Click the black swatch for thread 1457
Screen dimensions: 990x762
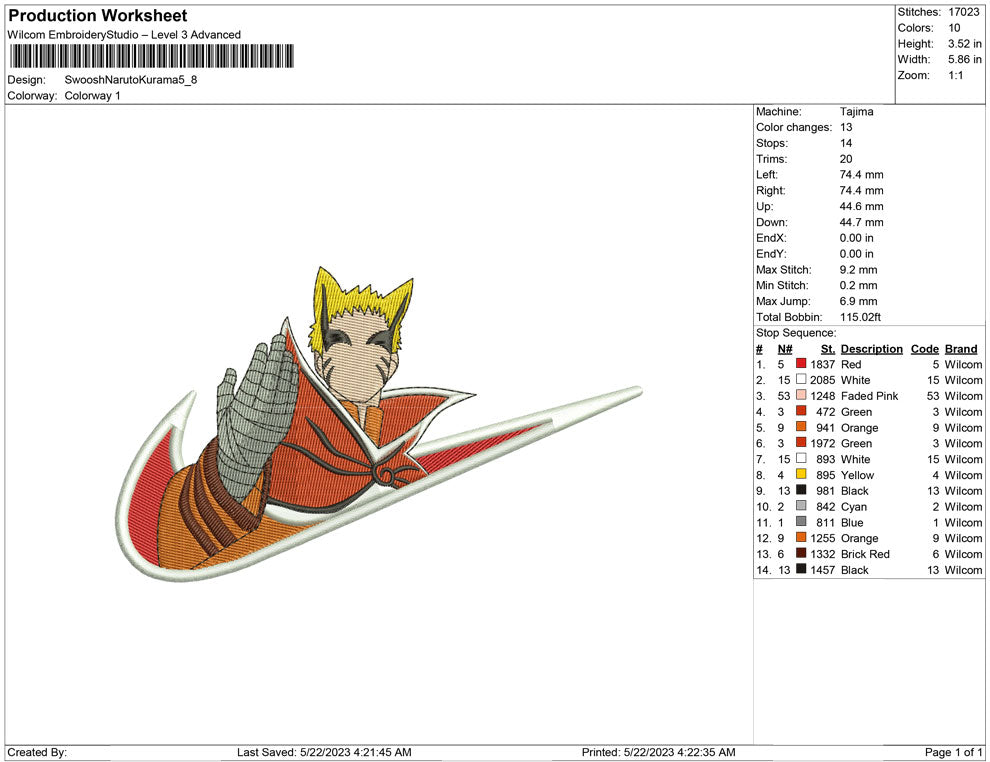click(801, 569)
